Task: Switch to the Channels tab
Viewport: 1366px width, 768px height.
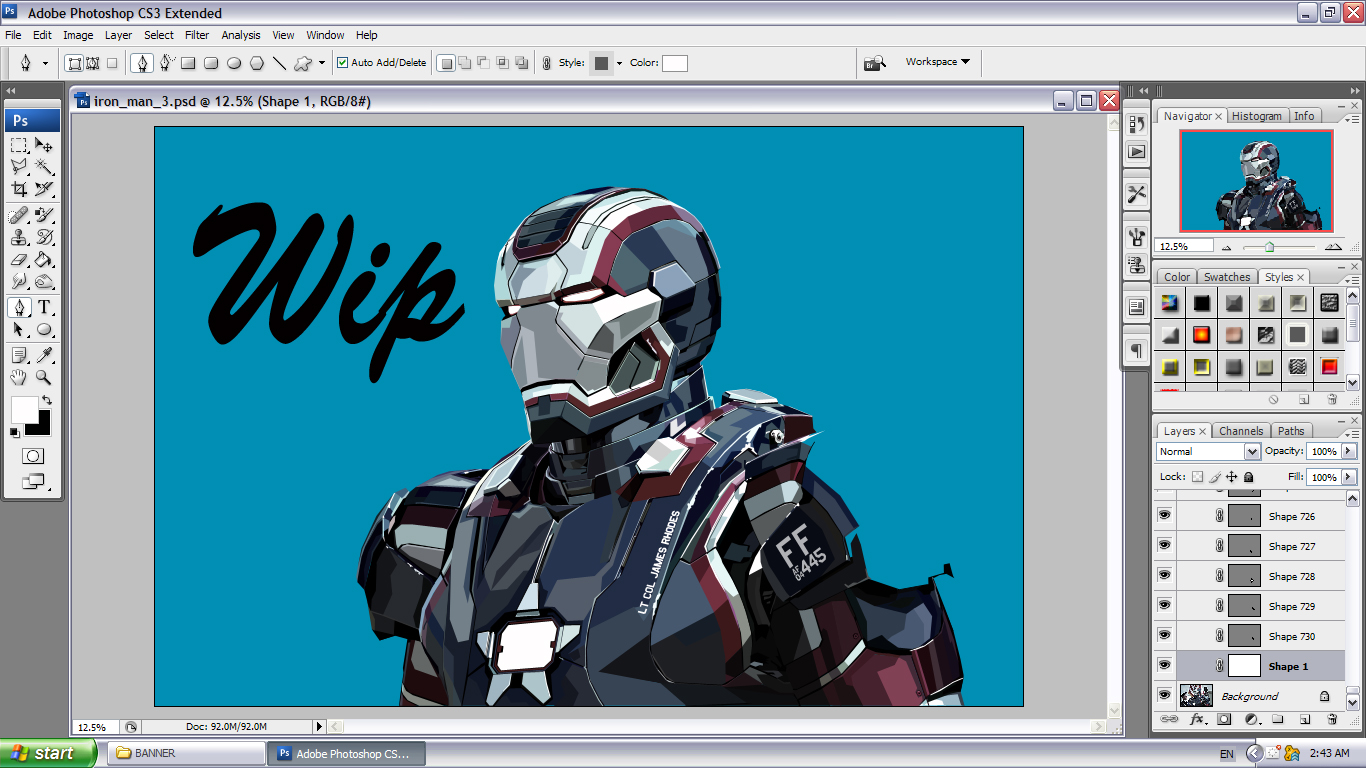Action: click(x=1241, y=431)
